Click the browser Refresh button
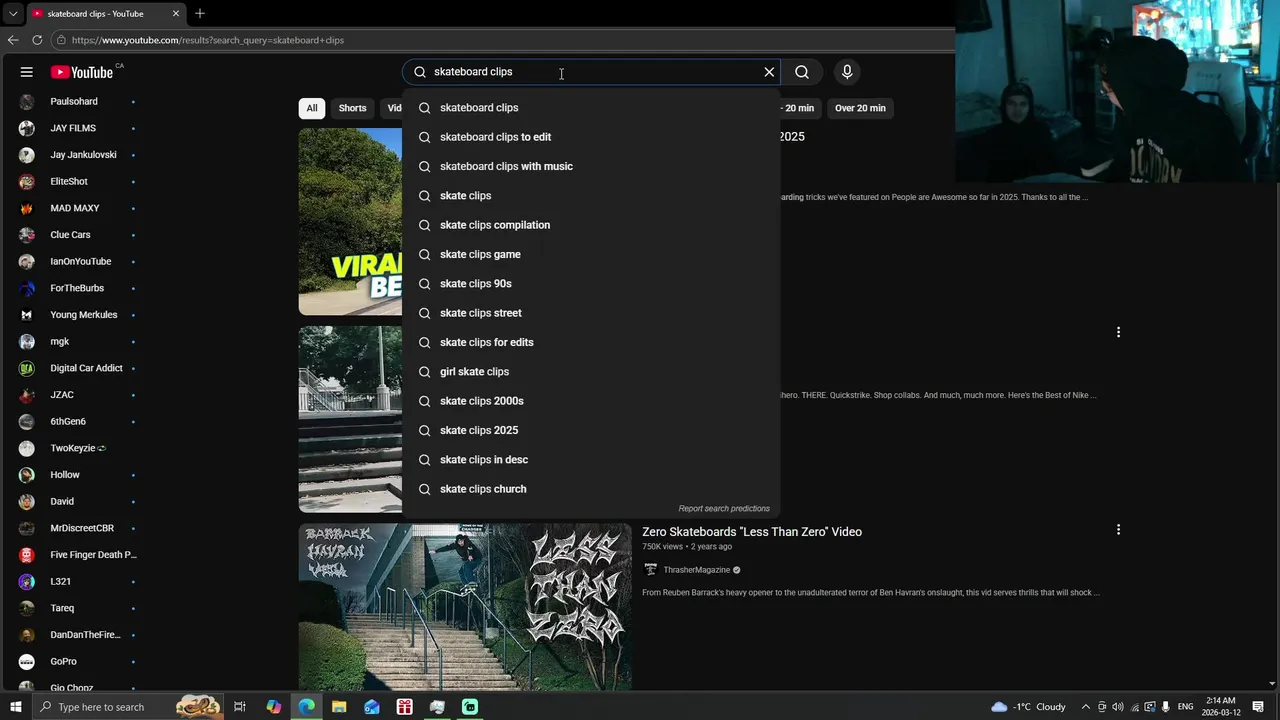The image size is (1280, 720). point(37,40)
